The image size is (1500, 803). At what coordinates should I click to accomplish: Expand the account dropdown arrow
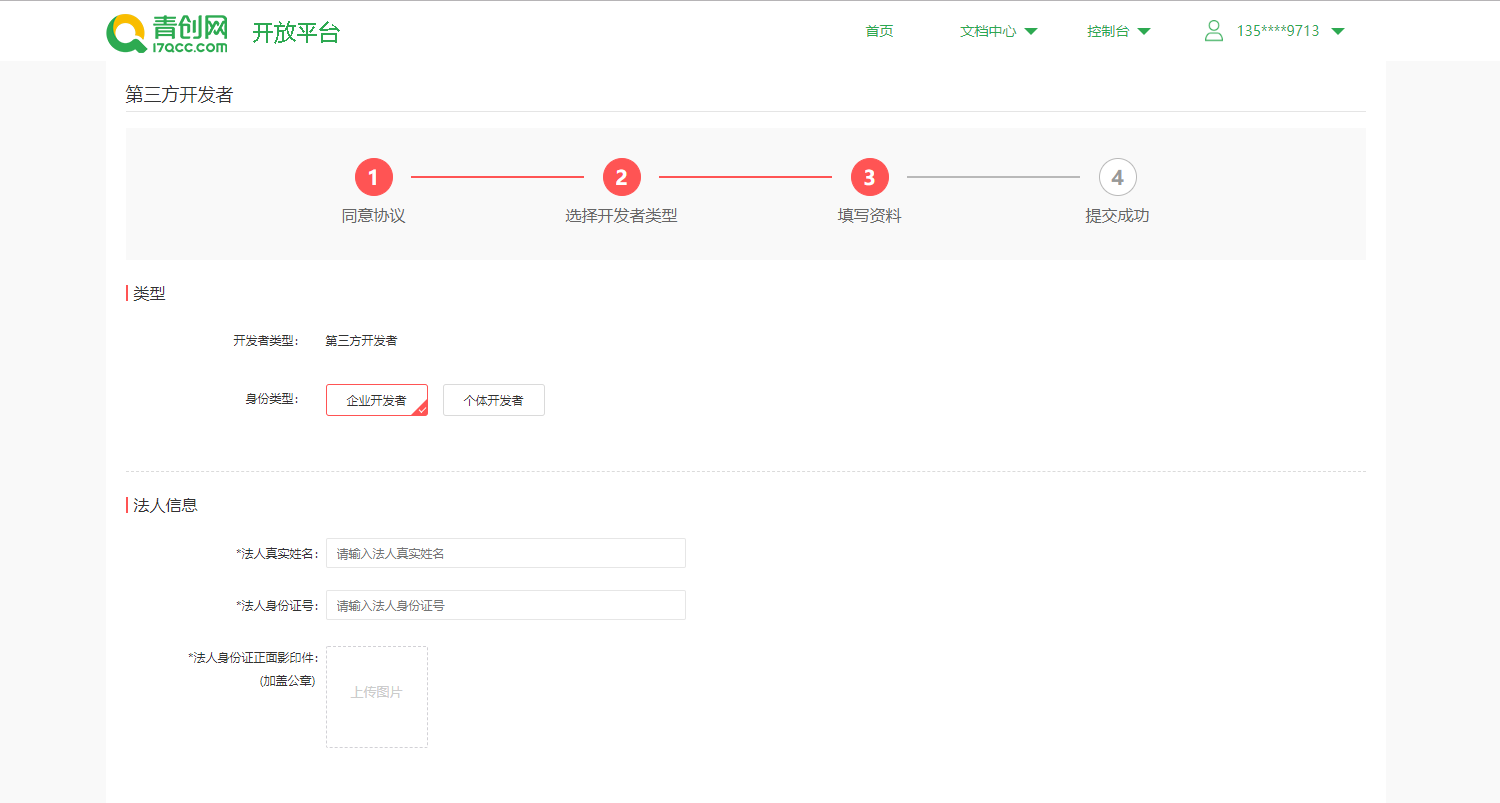(x=1338, y=31)
